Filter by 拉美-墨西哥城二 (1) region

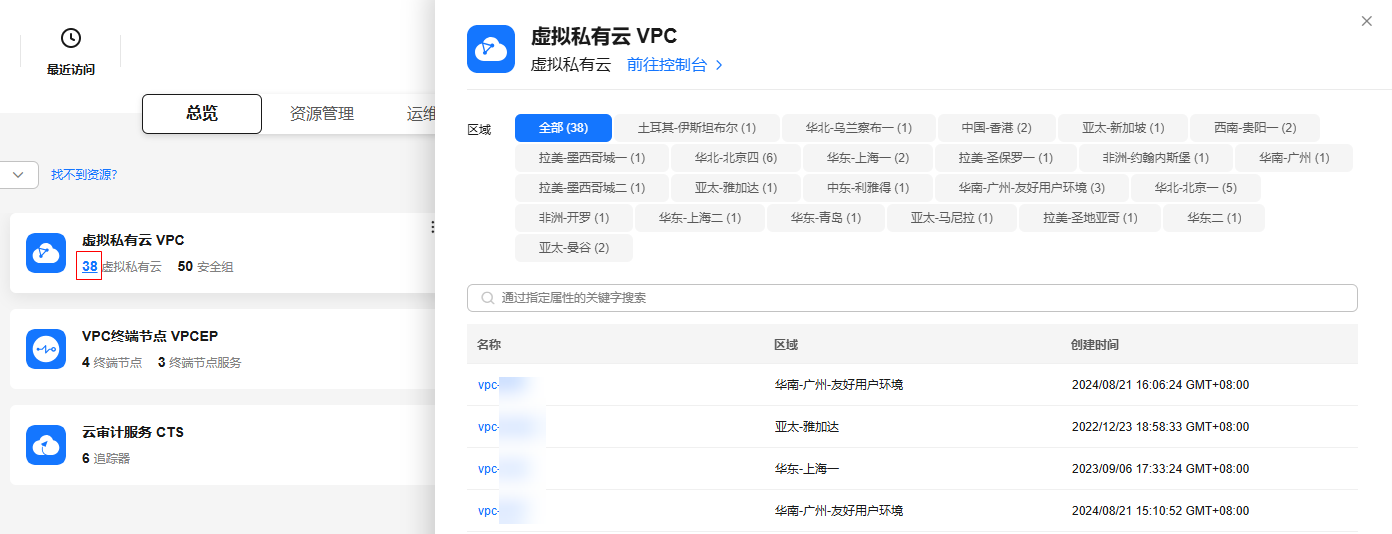click(x=592, y=188)
